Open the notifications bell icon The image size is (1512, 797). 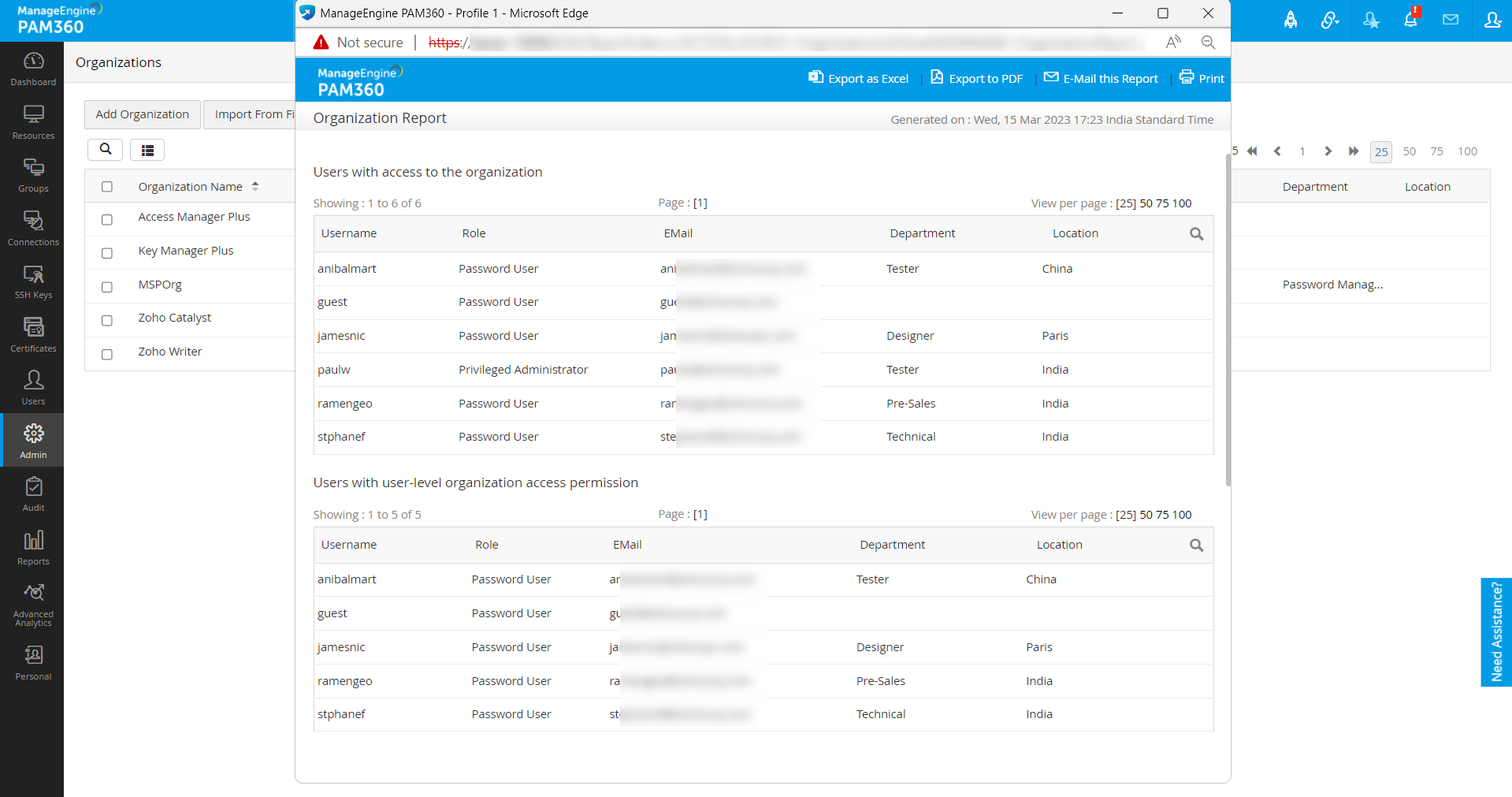click(1410, 19)
